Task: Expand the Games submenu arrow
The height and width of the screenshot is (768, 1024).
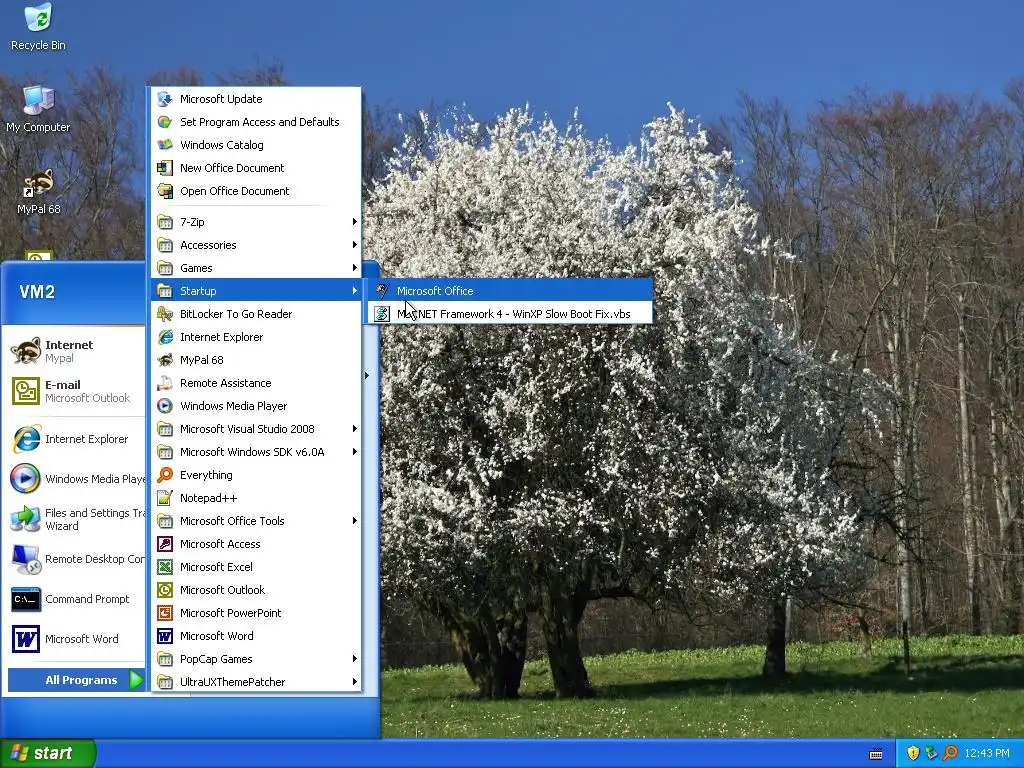Action: [x=355, y=268]
